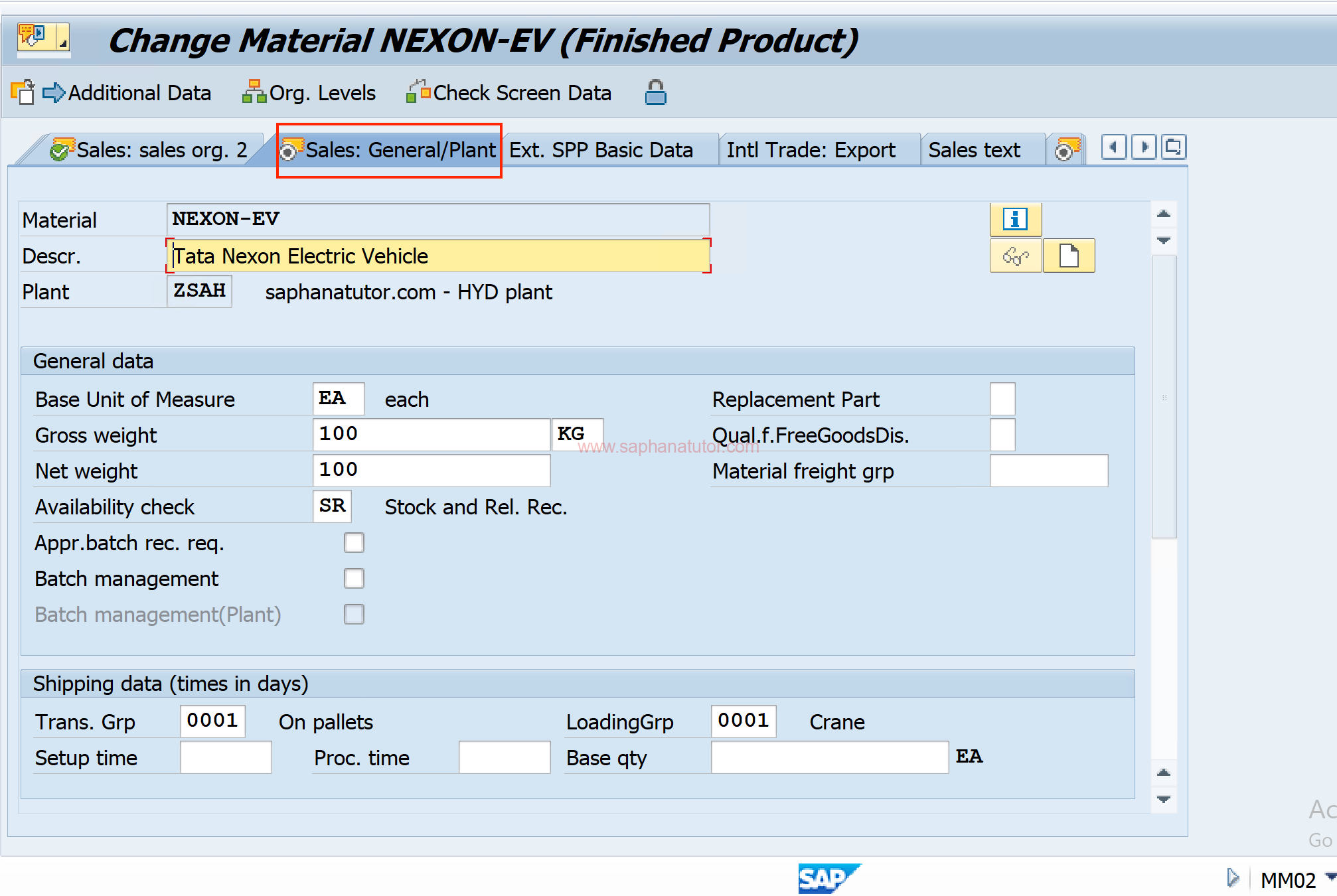This screenshot has width=1337, height=896.
Task: Click the General data section header
Action: (x=578, y=361)
